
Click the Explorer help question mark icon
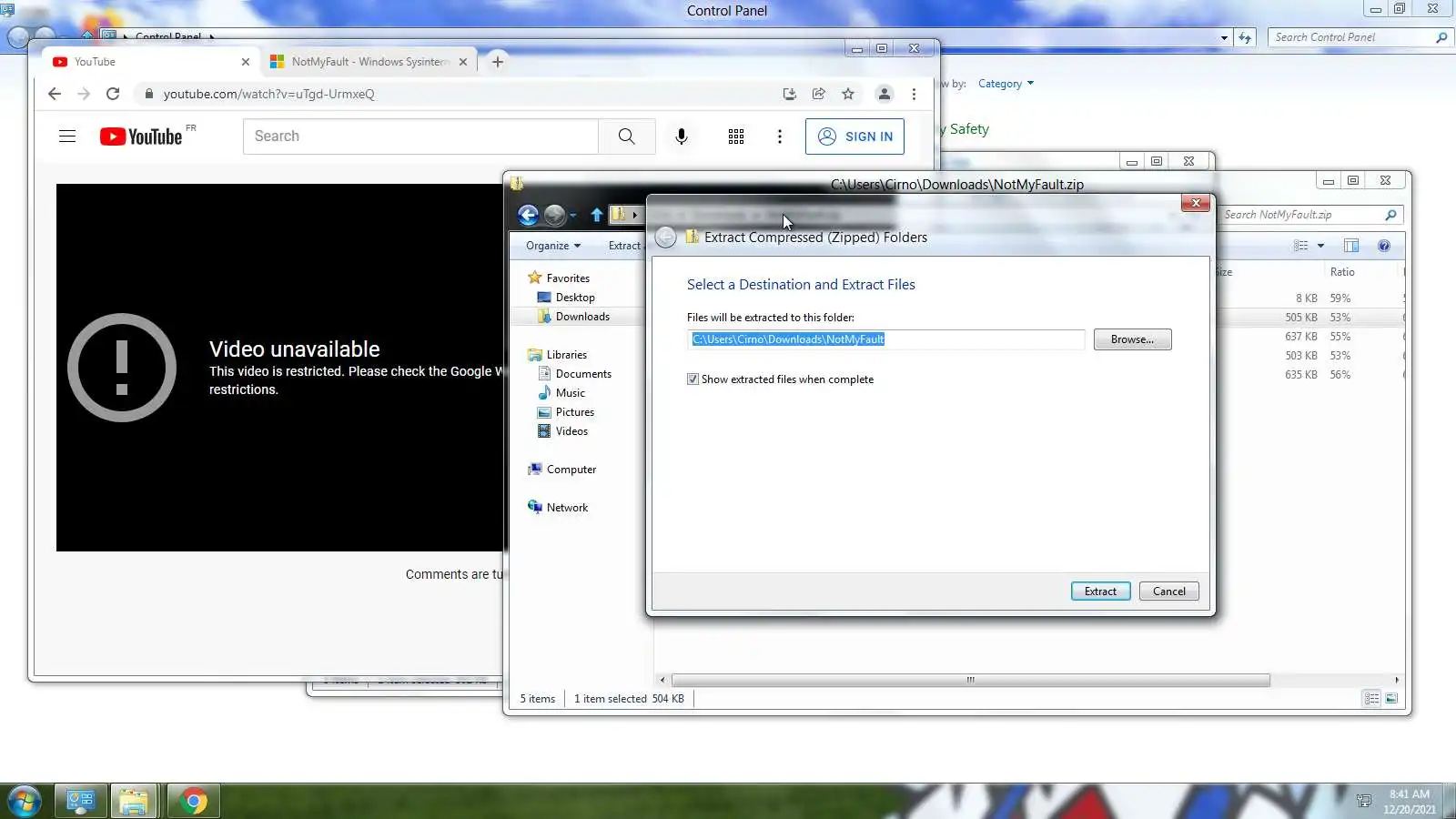click(x=1384, y=246)
